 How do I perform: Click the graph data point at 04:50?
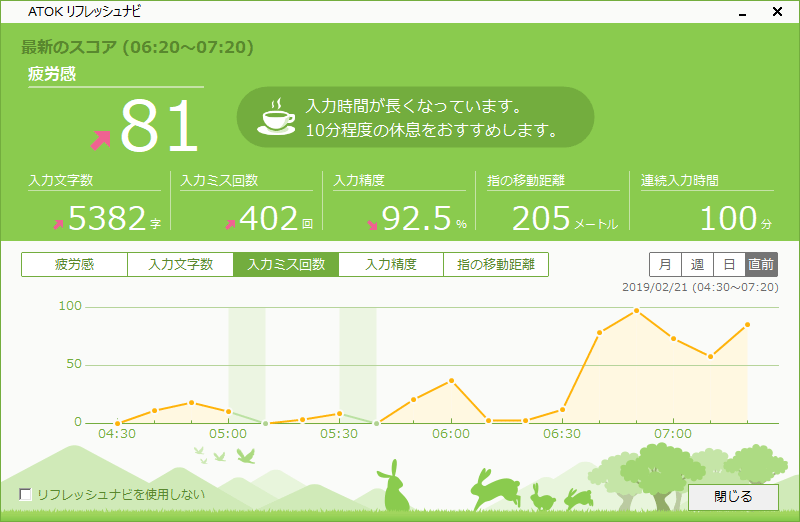pyautogui.click(x=192, y=403)
